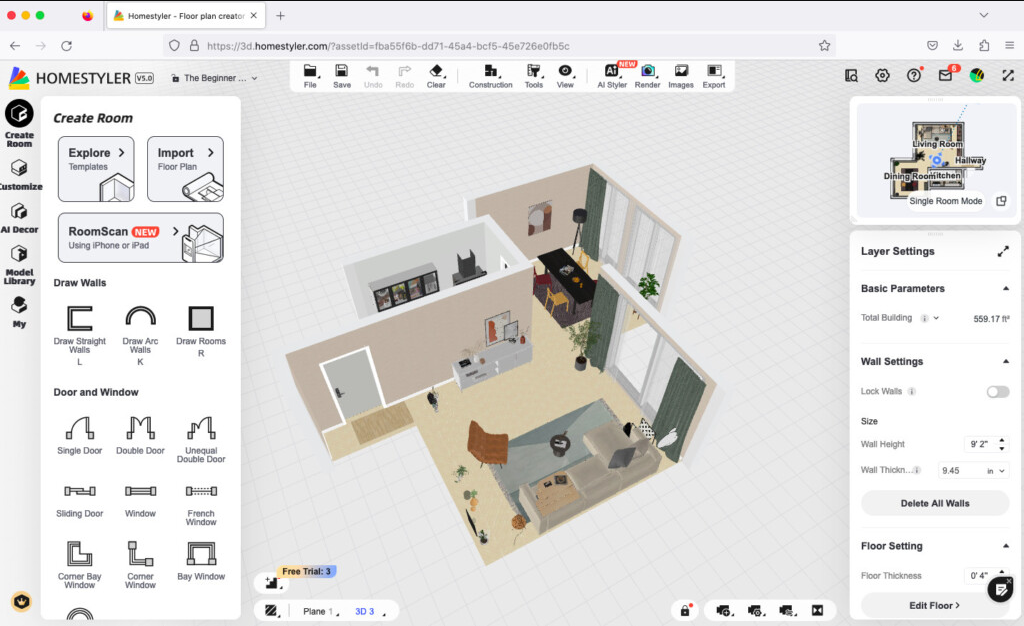Open Import Floor Plan card
Viewport: 1024px width, 626px height.
(185, 169)
